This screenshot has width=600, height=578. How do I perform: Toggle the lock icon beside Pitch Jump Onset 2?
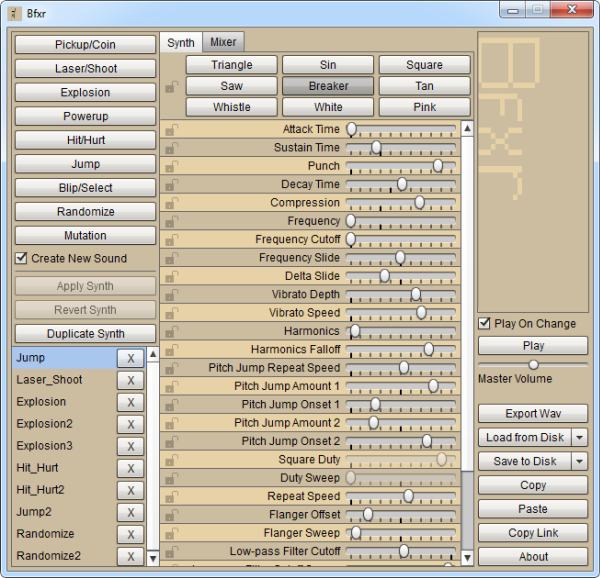coord(171,442)
